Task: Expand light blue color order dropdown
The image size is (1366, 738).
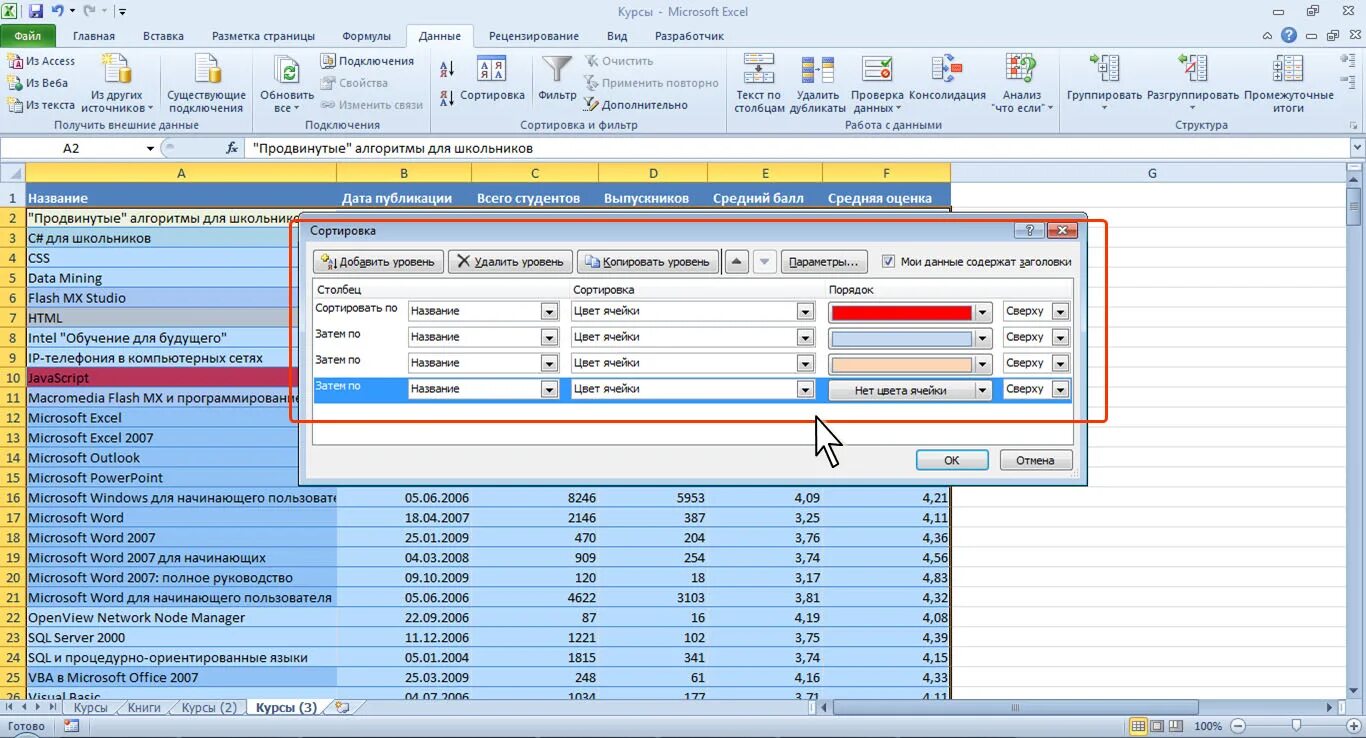Action: (x=983, y=337)
